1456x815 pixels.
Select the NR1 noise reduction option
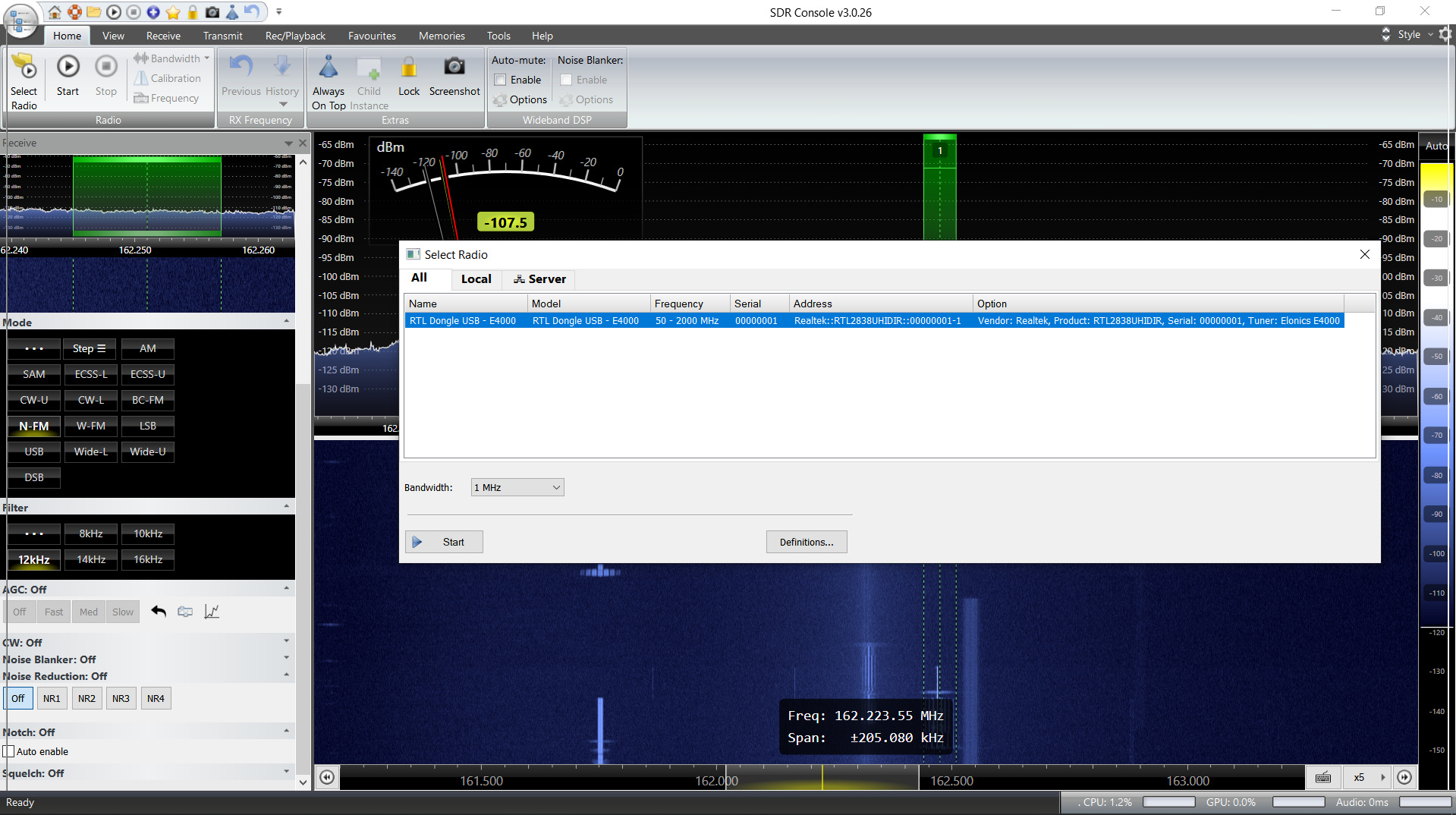[x=52, y=698]
